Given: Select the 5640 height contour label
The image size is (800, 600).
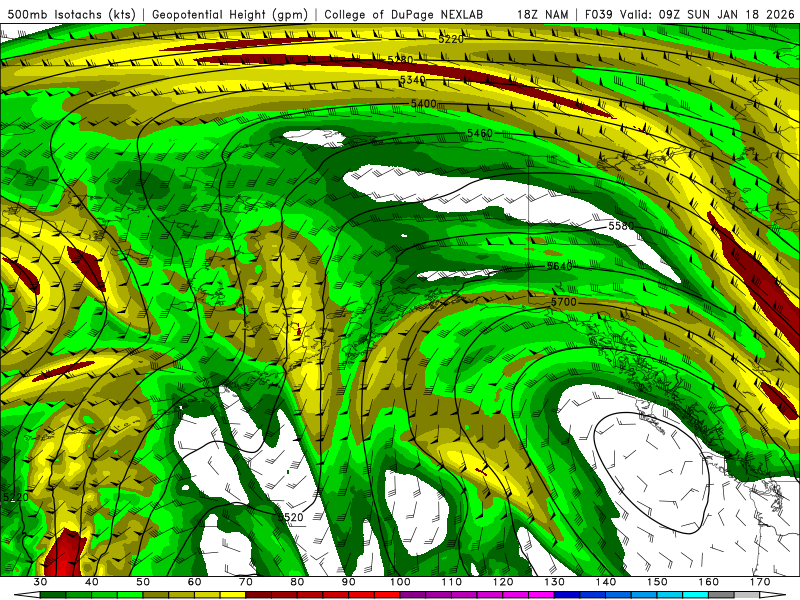Looking at the screenshot, I should 560,266.
